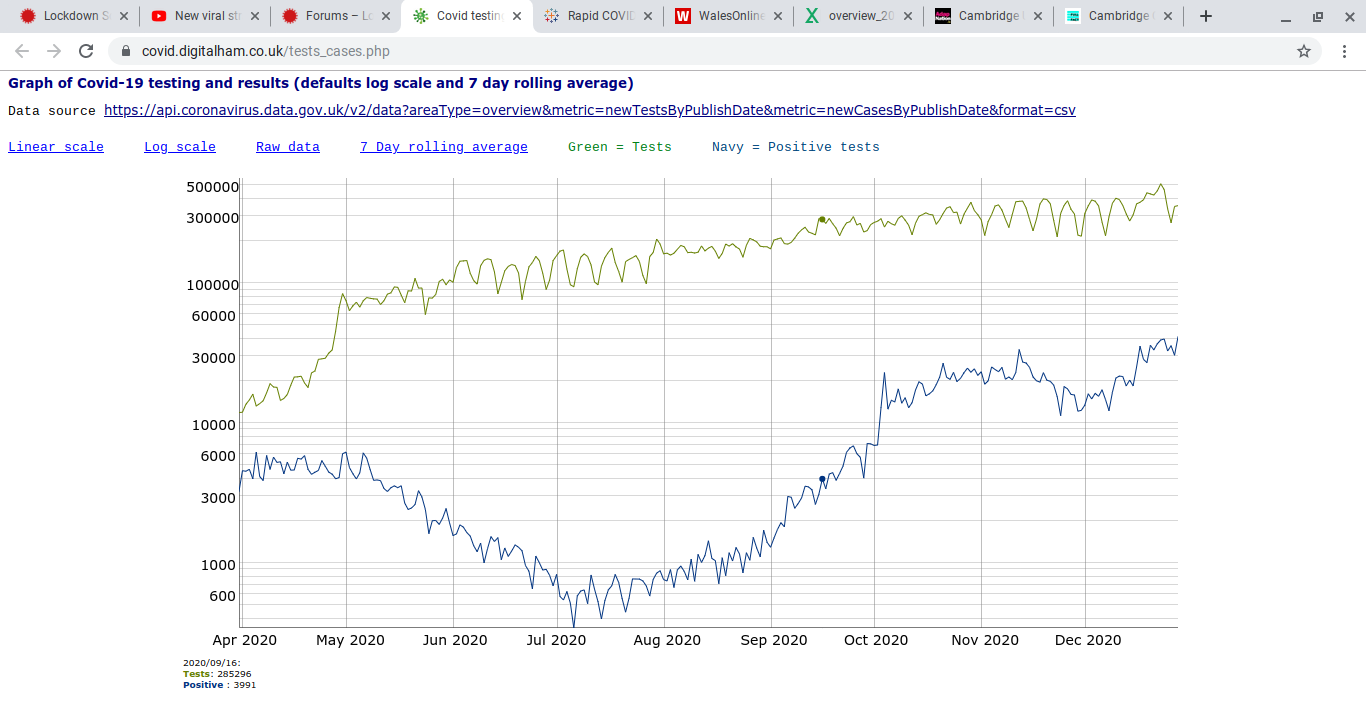
Task: Show Raw data on the graph
Action: point(288,147)
